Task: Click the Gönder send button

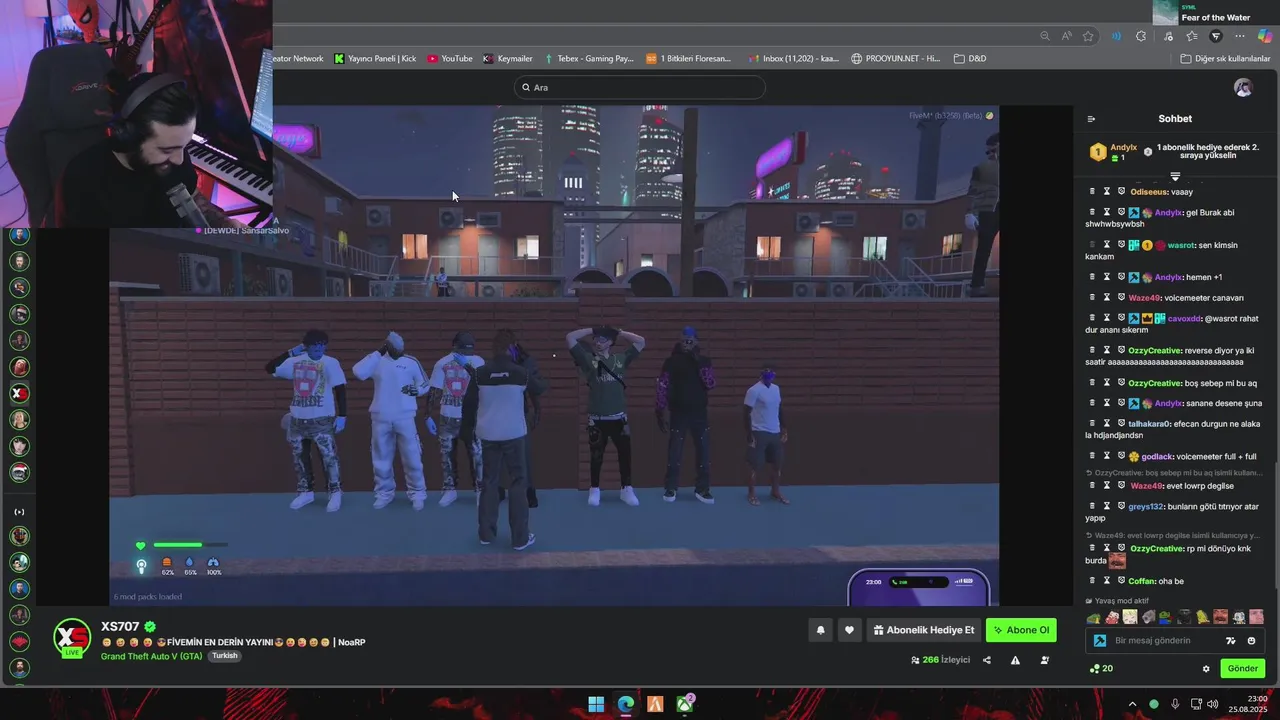Action: click(1242, 668)
